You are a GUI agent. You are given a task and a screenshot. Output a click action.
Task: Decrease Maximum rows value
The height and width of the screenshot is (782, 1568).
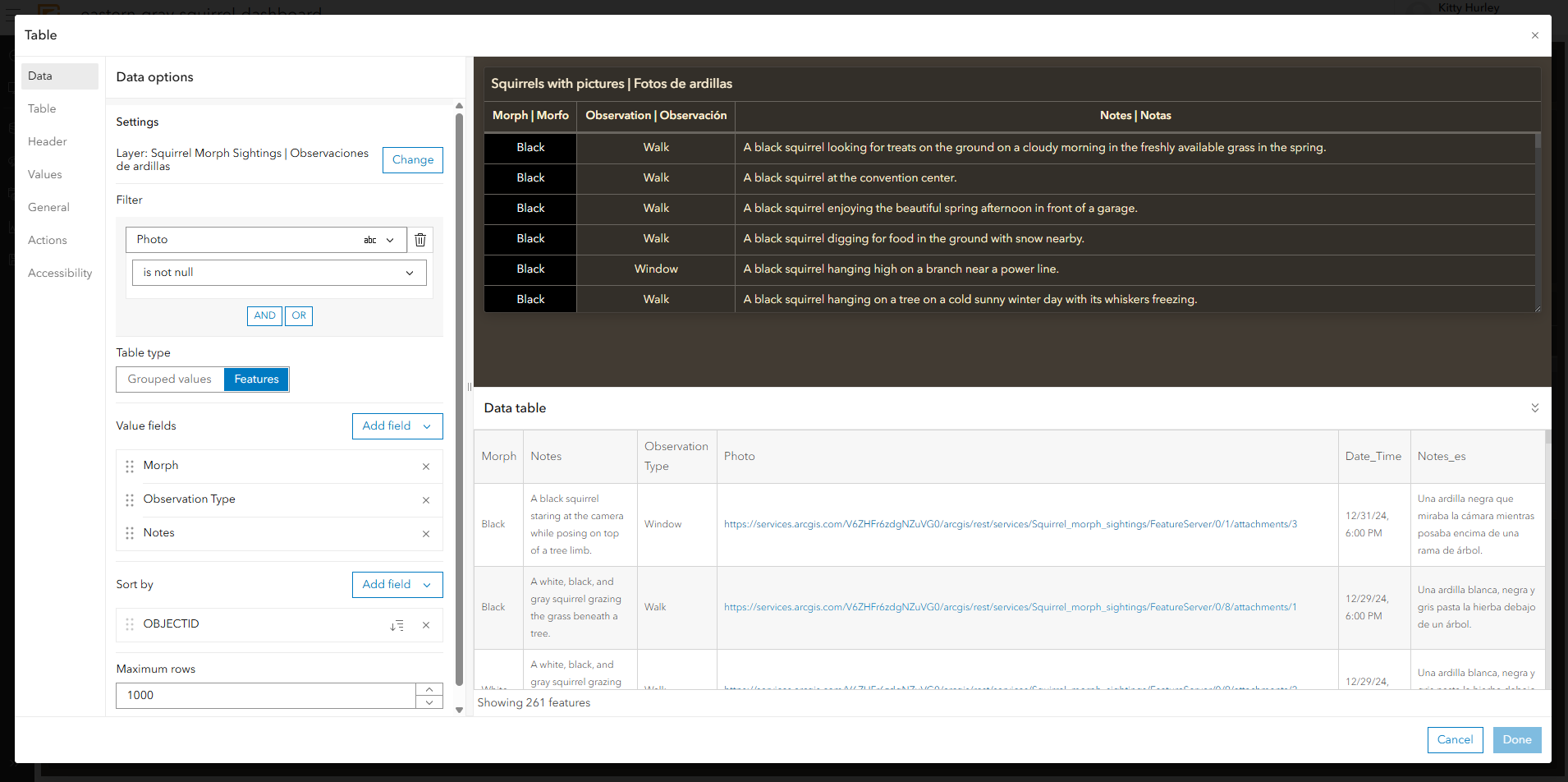pyautogui.click(x=429, y=702)
